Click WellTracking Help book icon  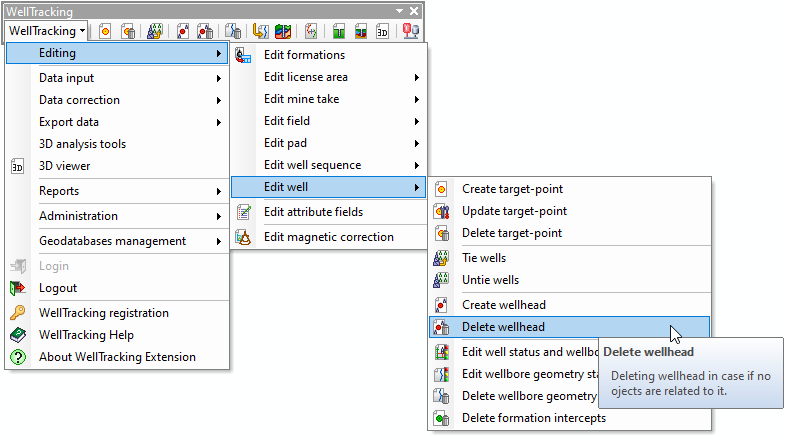coord(18,335)
